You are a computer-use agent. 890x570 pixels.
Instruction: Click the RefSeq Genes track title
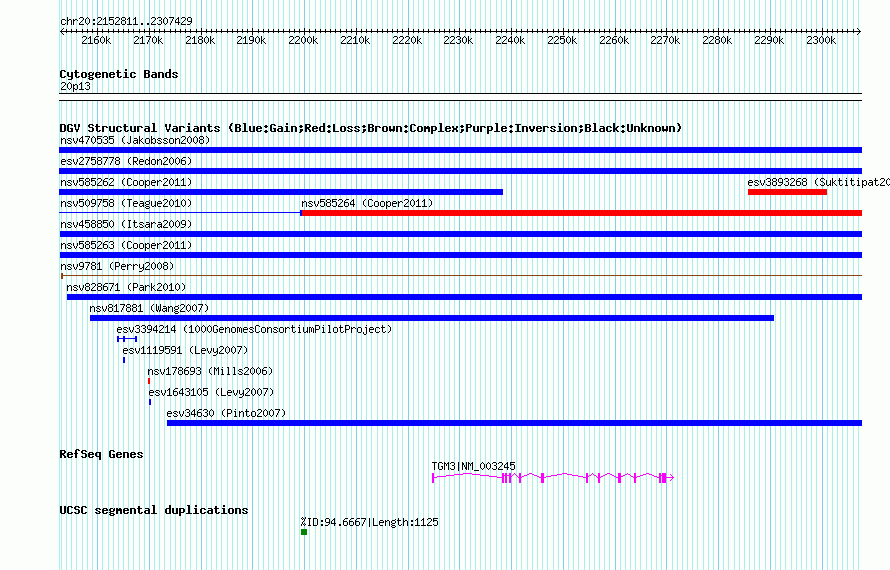(101, 454)
